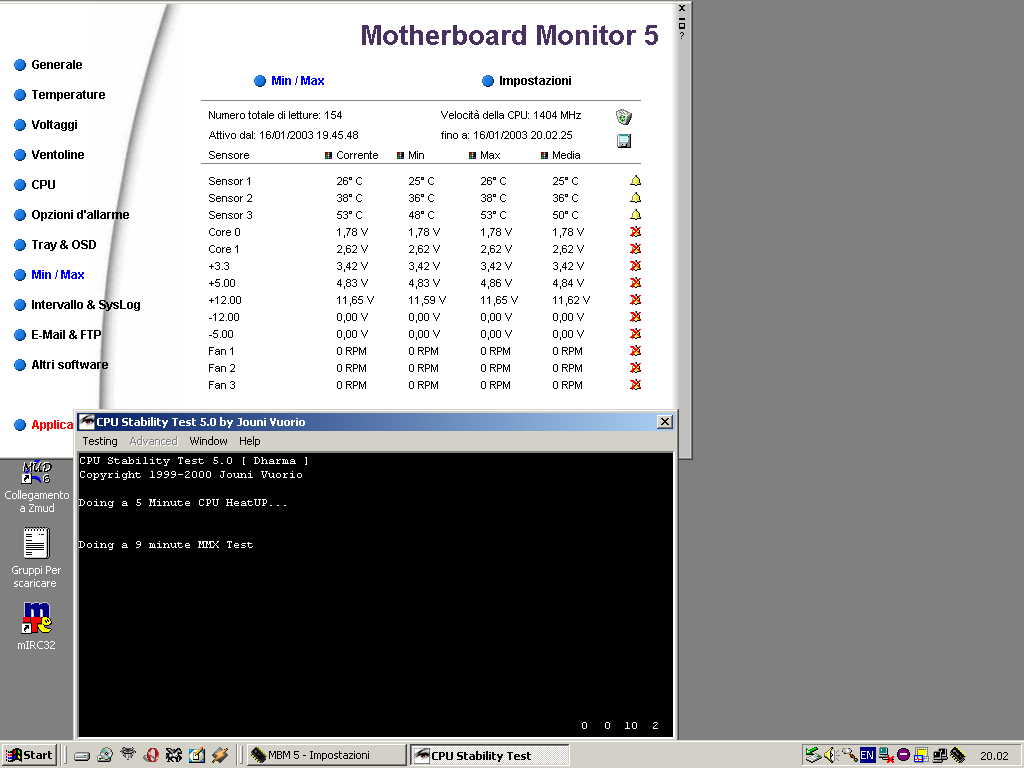Open the CPU settings section
The width and height of the screenshot is (1024, 768).
[35, 185]
